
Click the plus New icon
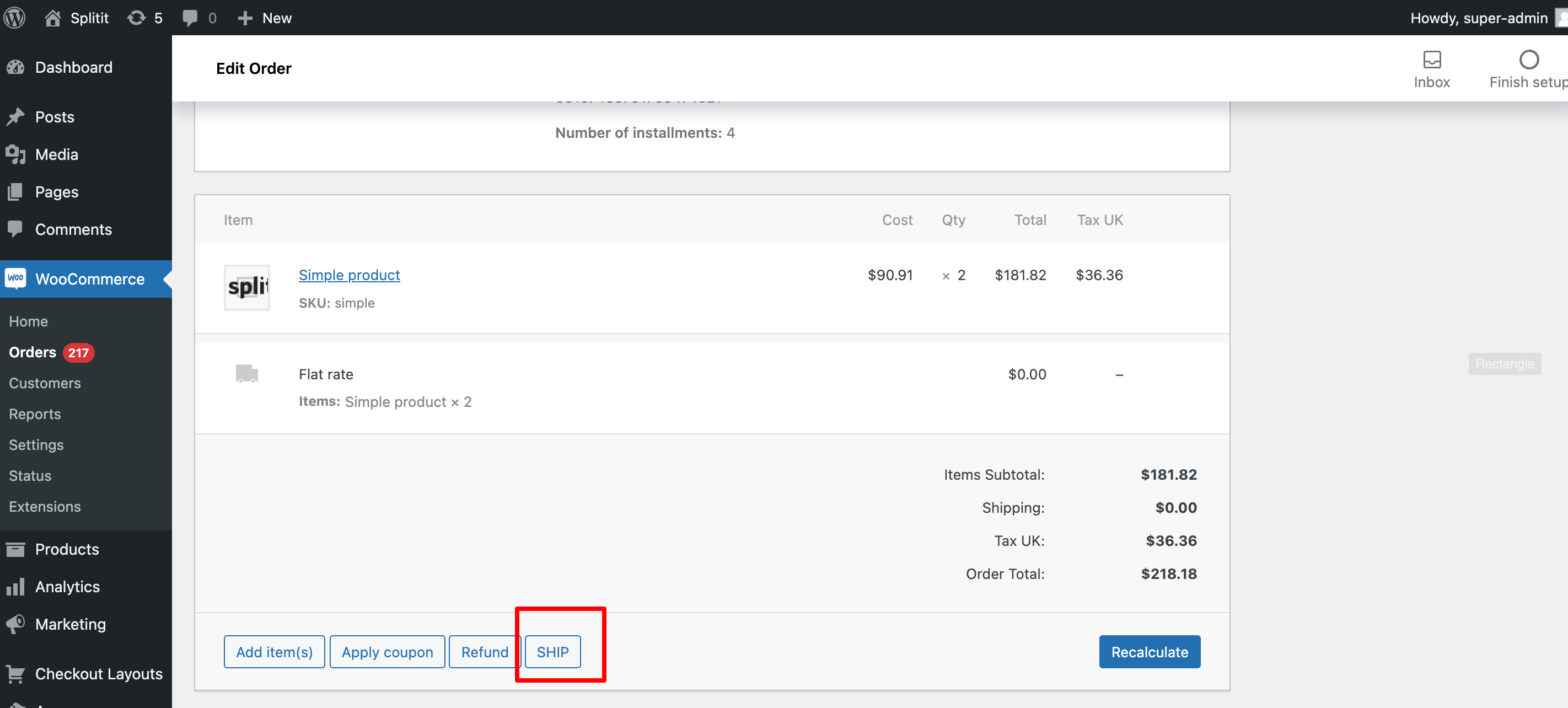click(x=245, y=18)
